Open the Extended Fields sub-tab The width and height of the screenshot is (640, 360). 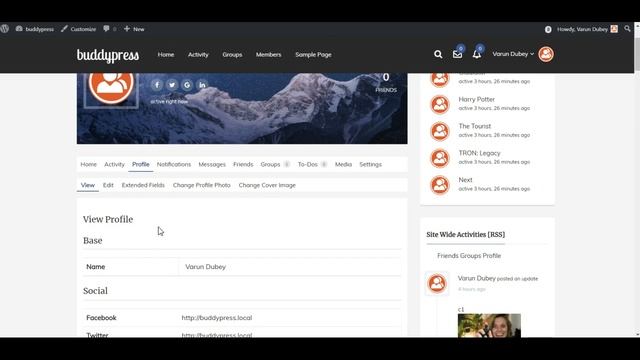[143, 185]
